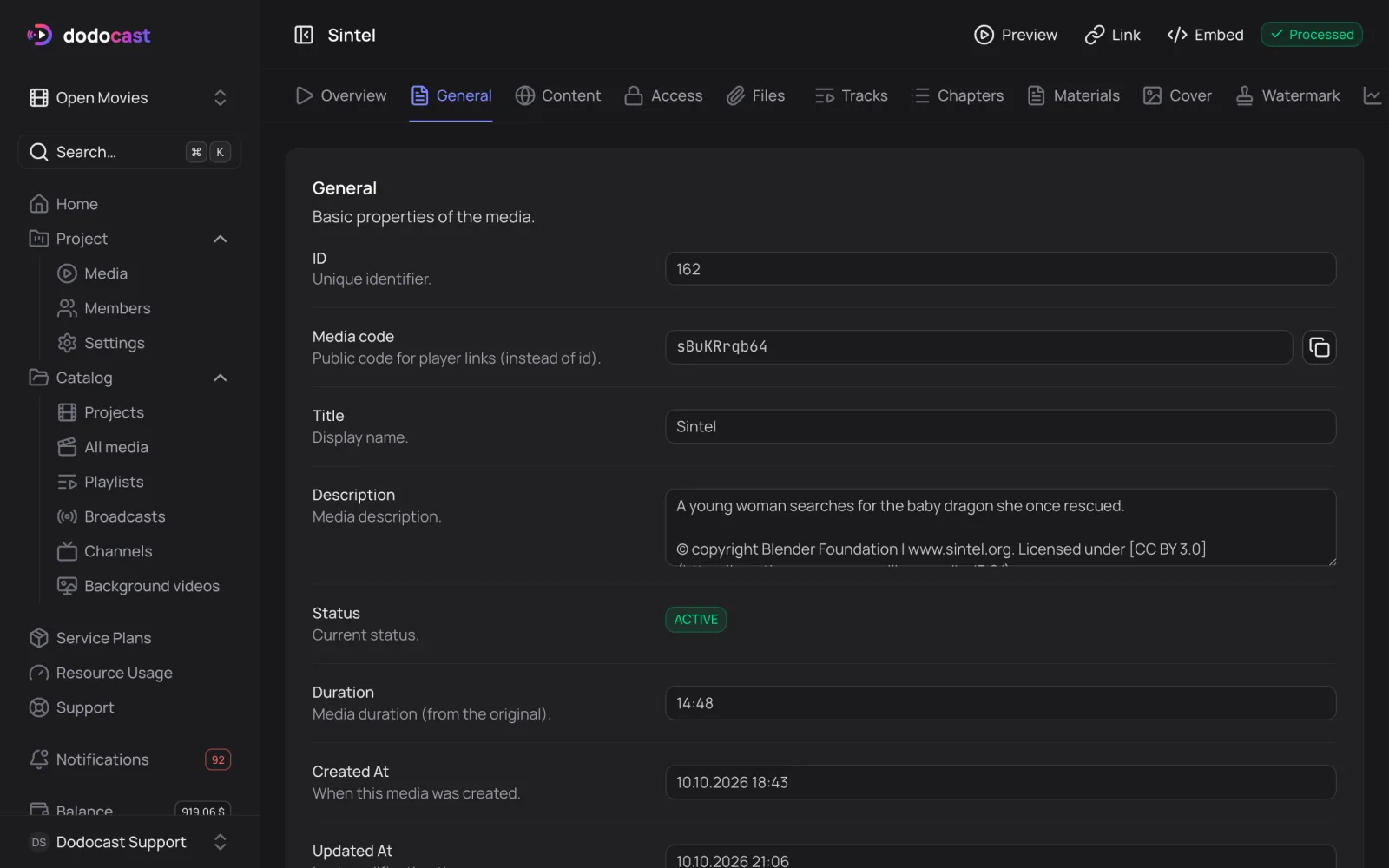
Task: Open Playlists in sidebar
Action: pos(143,482)
